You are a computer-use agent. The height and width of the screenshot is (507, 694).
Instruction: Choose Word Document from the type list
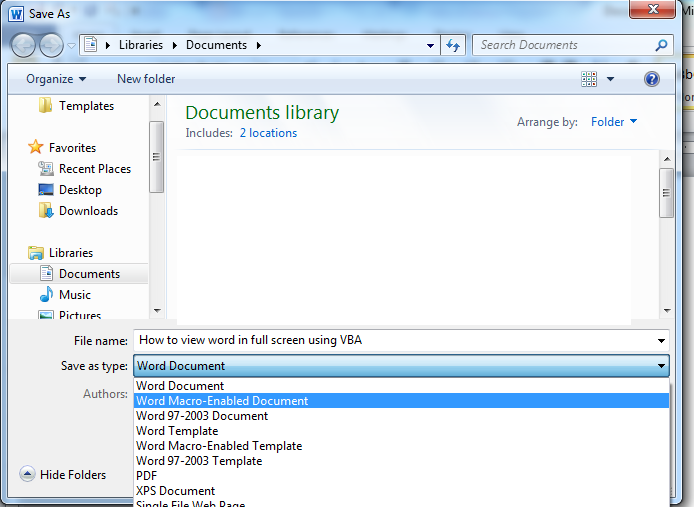401,386
